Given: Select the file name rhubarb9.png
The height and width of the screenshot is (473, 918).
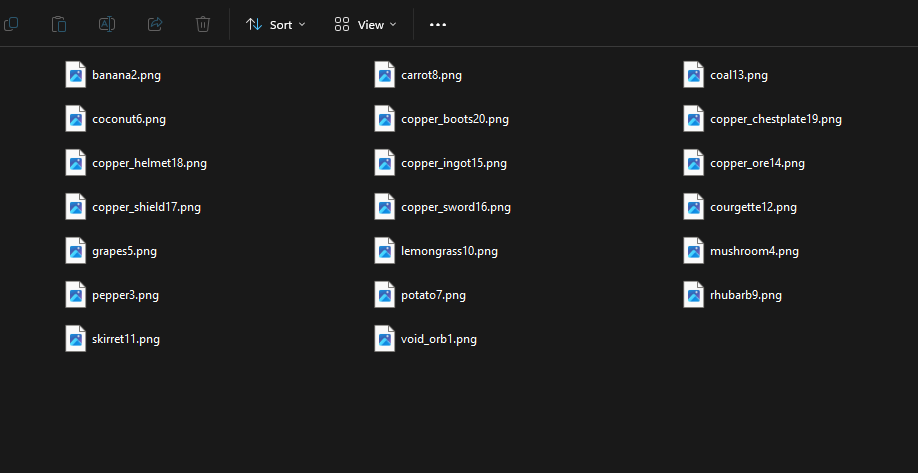Looking at the screenshot, I should click(746, 295).
